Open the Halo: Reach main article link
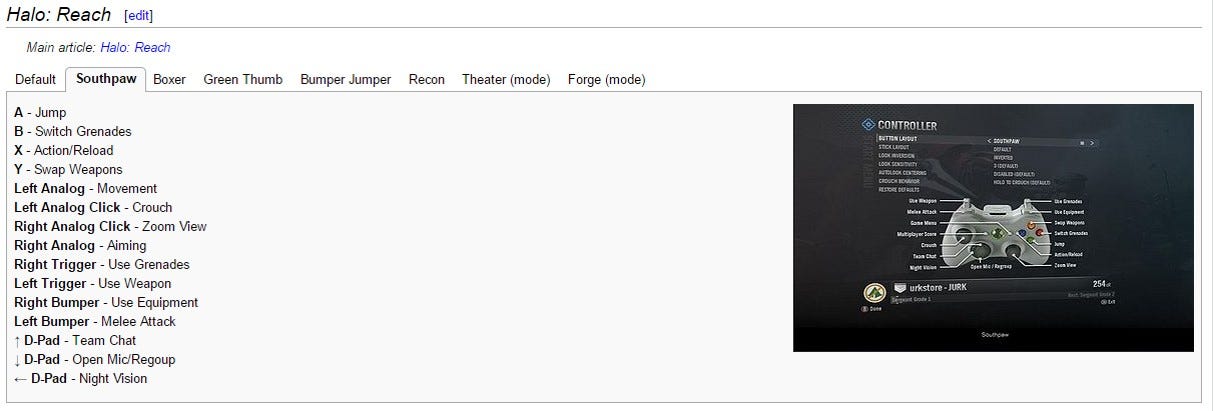This screenshot has width=1213, height=411. click(135, 47)
